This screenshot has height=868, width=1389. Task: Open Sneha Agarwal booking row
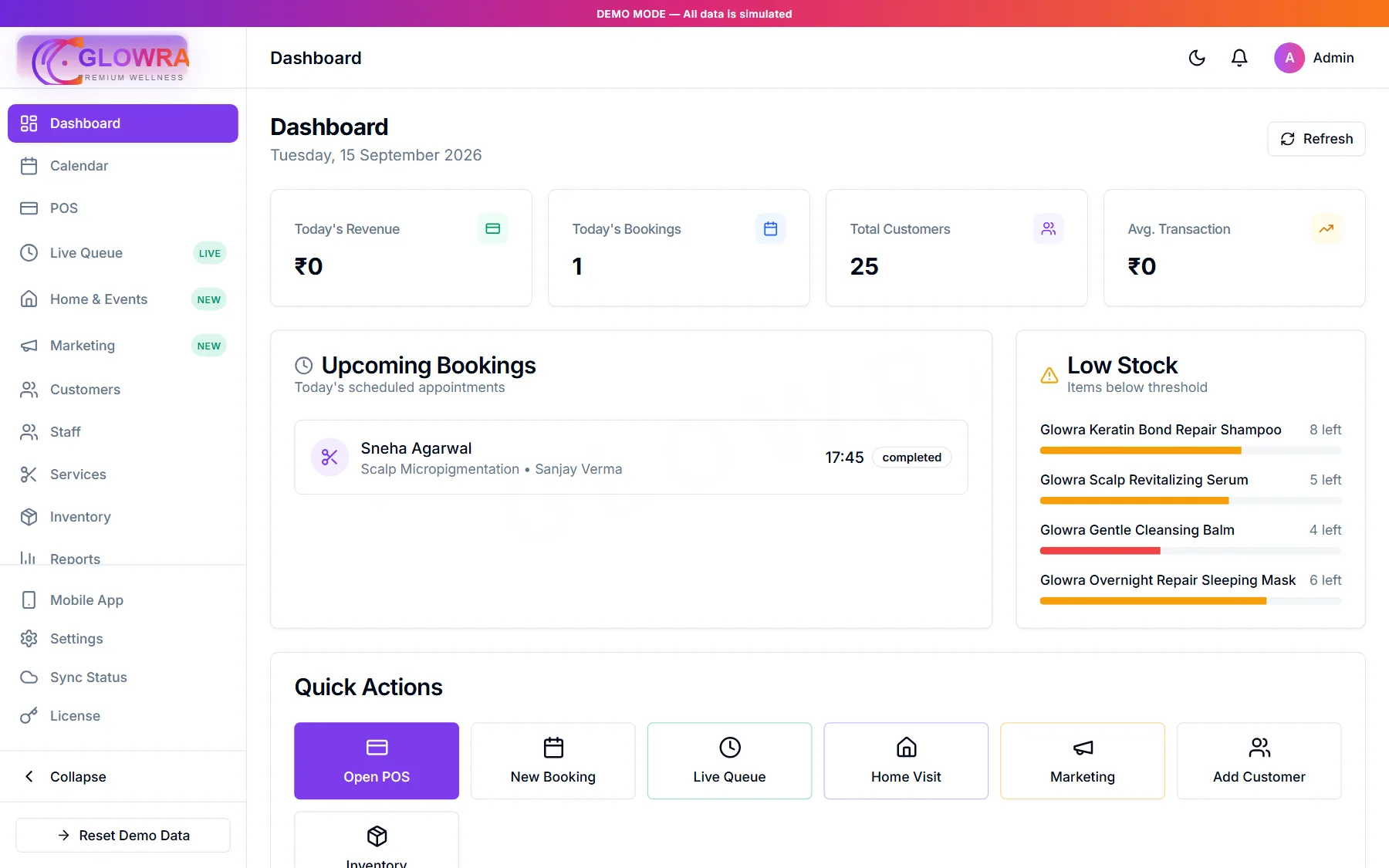tap(631, 458)
